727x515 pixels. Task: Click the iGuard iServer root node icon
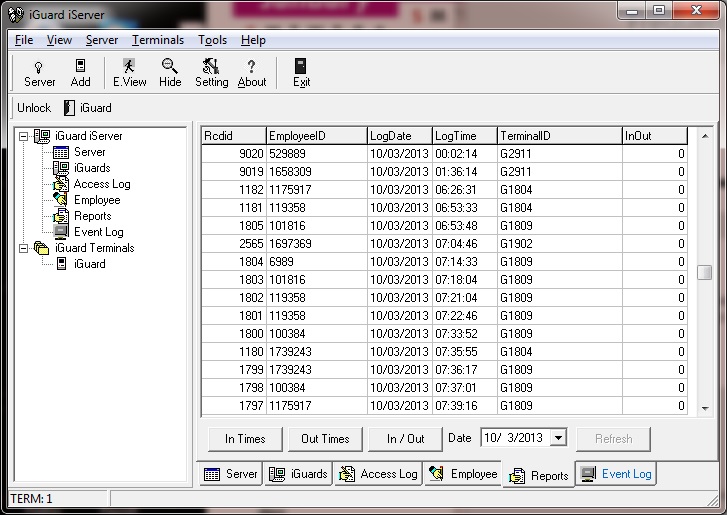click(x=42, y=136)
